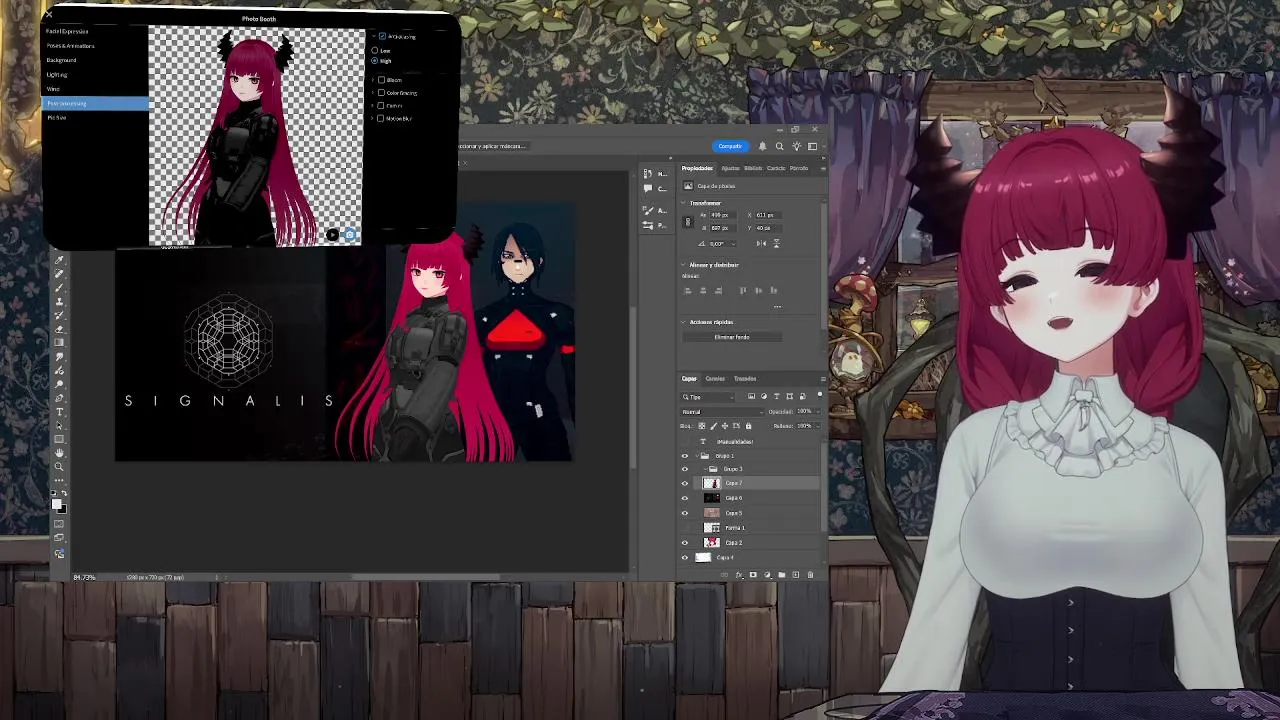Toggle visibility of Capa 7
Viewport: 1280px width, 720px height.
[685, 484]
